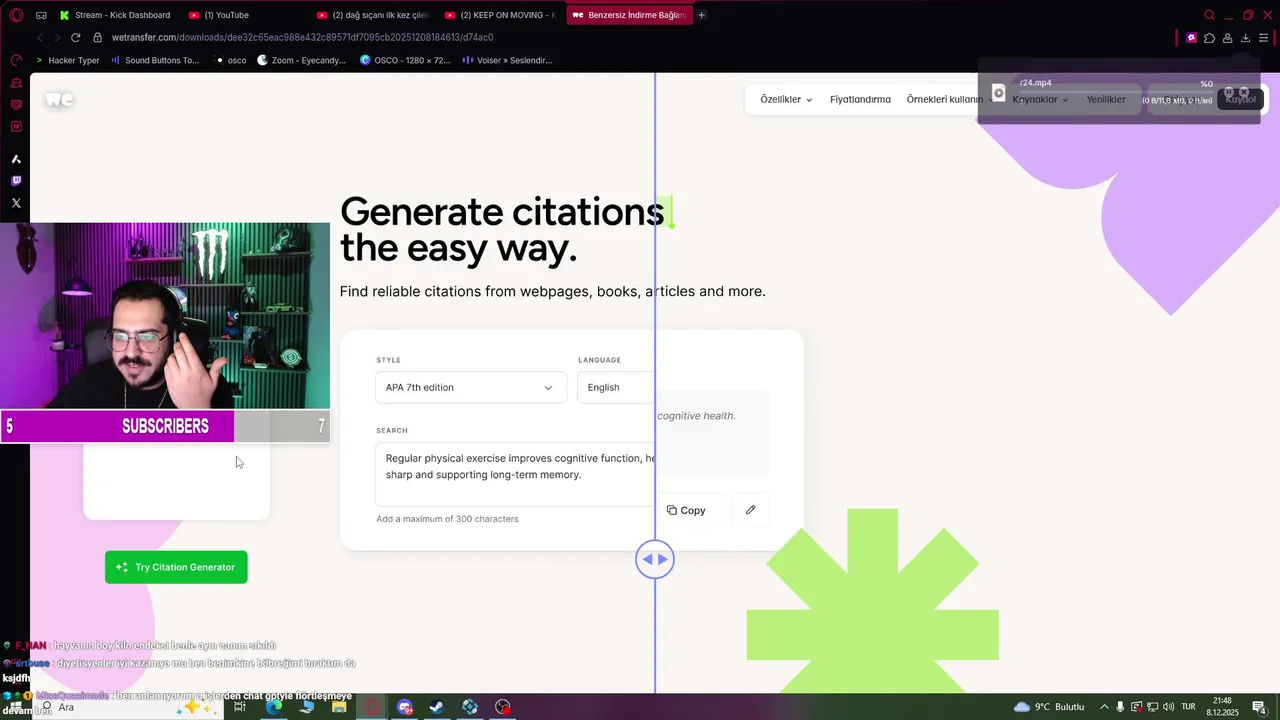Open the downloads panel icon
This screenshot has height=720, width=1280.
tap(1245, 38)
